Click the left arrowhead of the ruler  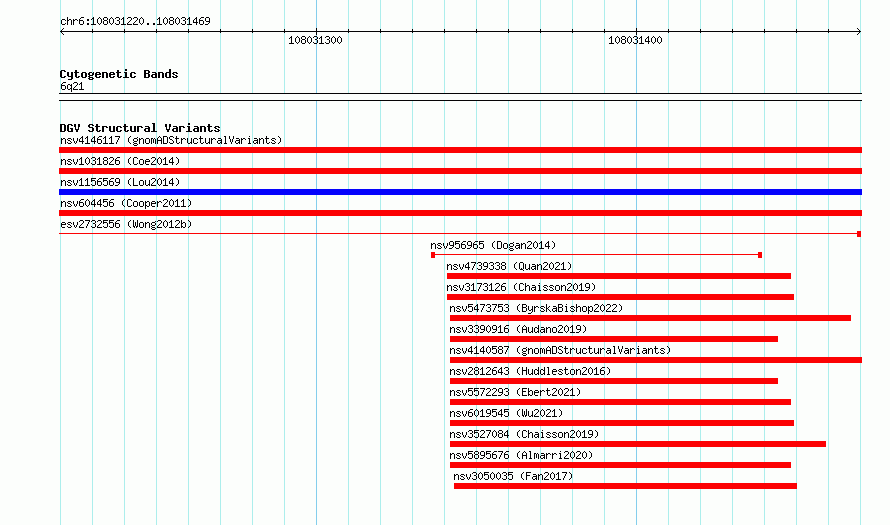tap(62, 32)
